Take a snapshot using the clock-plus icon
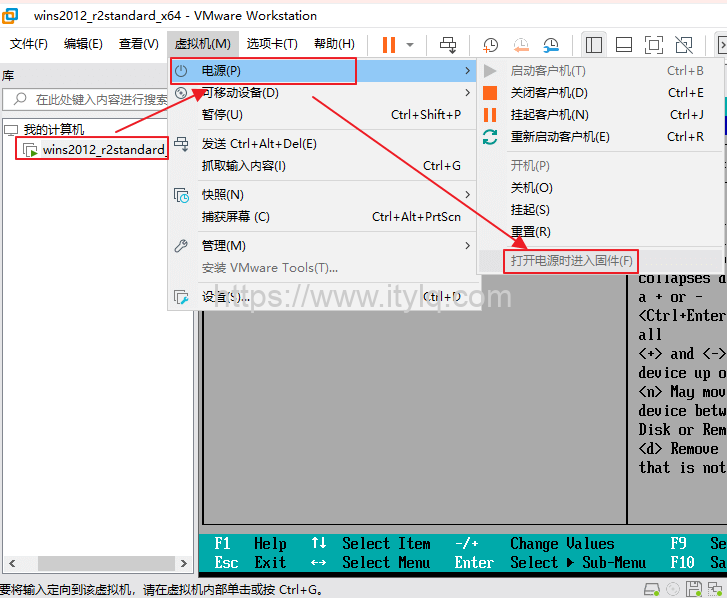Screen dimensions: 727x598 [491, 44]
